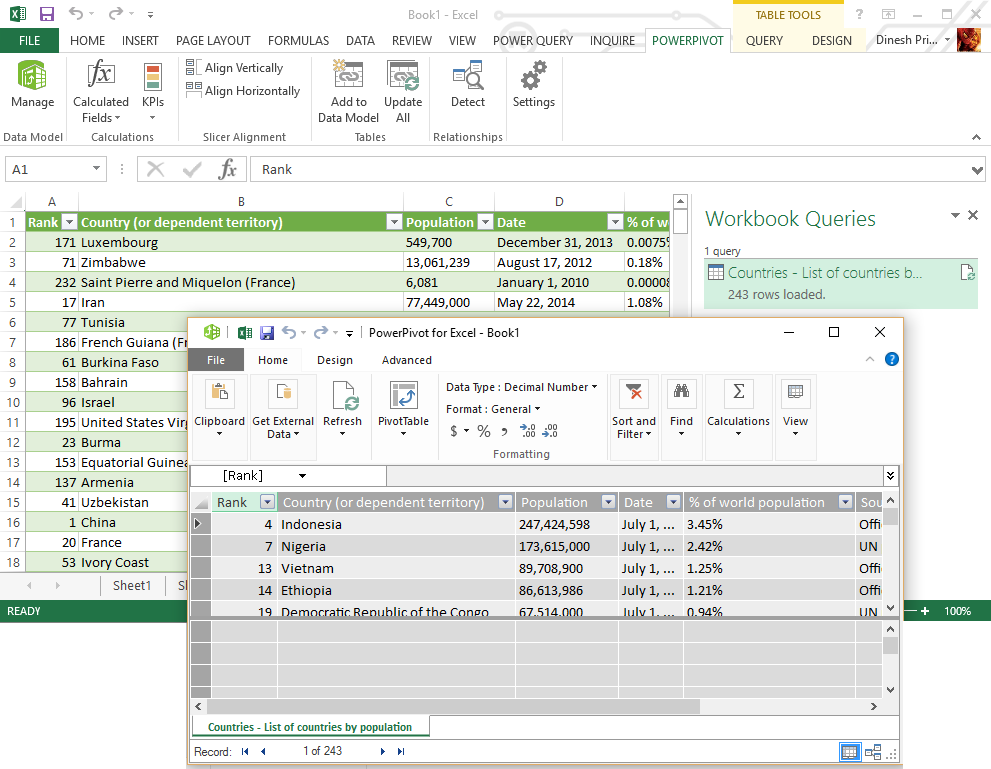Image resolution: width=991 pixels, height=769 pixels.
Task: Click Align Vertically slicer option
Action: coord(235,68)
